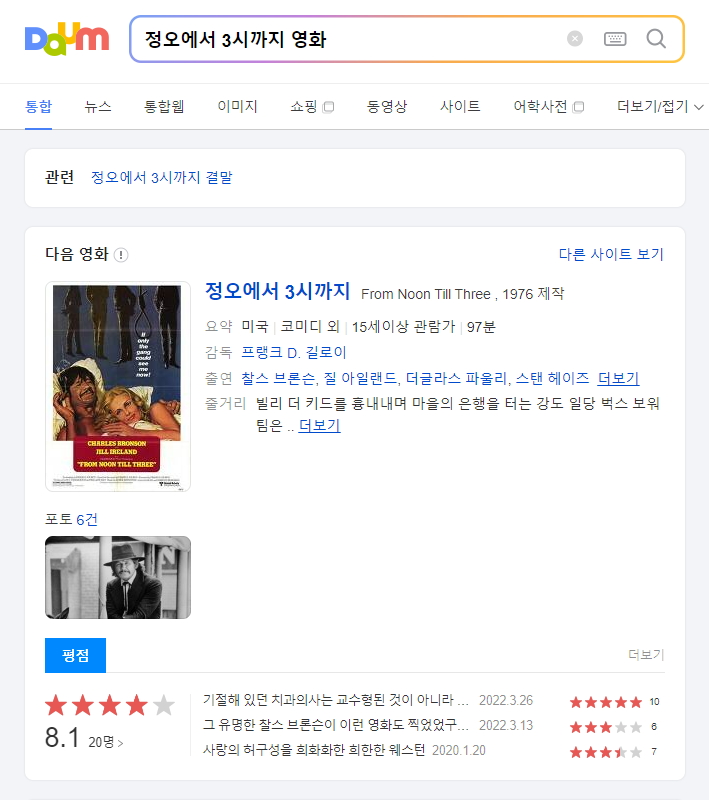Click the three-star rating scored 6
The image size is (709, 800).
[x=606, y=727]
